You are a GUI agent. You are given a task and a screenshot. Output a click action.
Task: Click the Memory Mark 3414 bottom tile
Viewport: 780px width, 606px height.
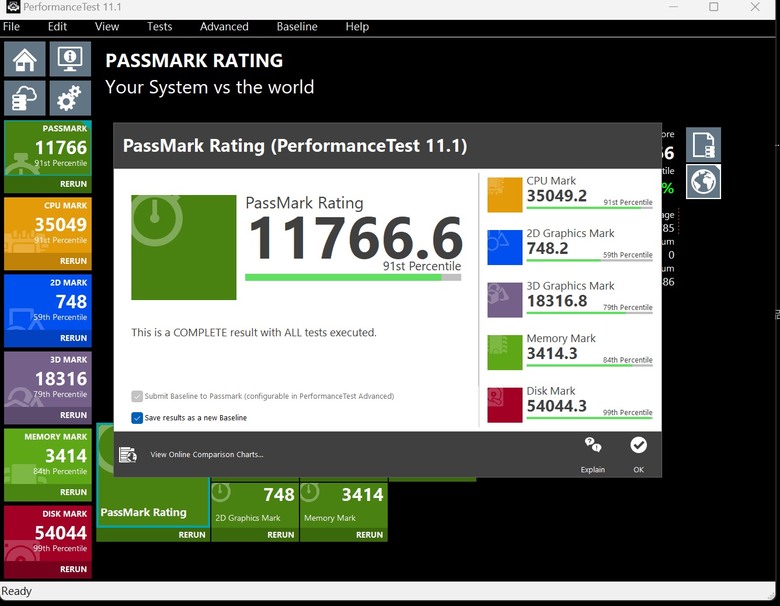344,505
